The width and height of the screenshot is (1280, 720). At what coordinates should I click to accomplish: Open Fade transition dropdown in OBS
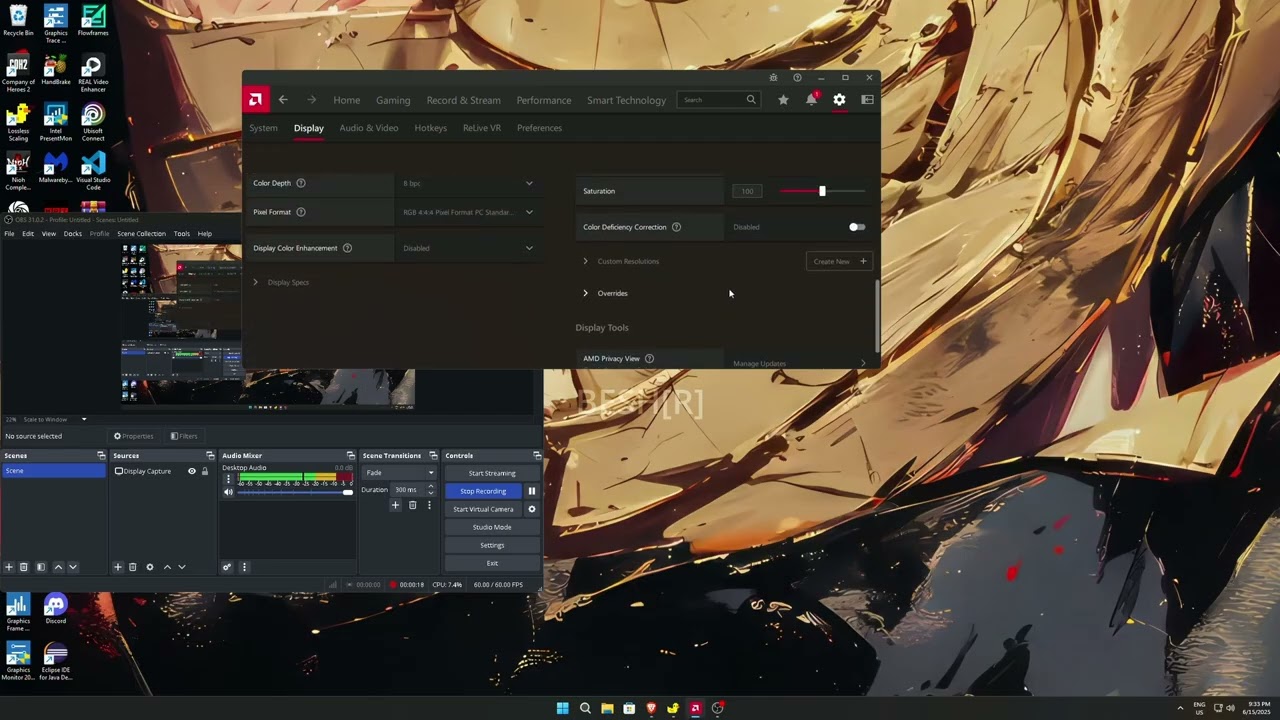pyautogui.click(x=399, y=473)
